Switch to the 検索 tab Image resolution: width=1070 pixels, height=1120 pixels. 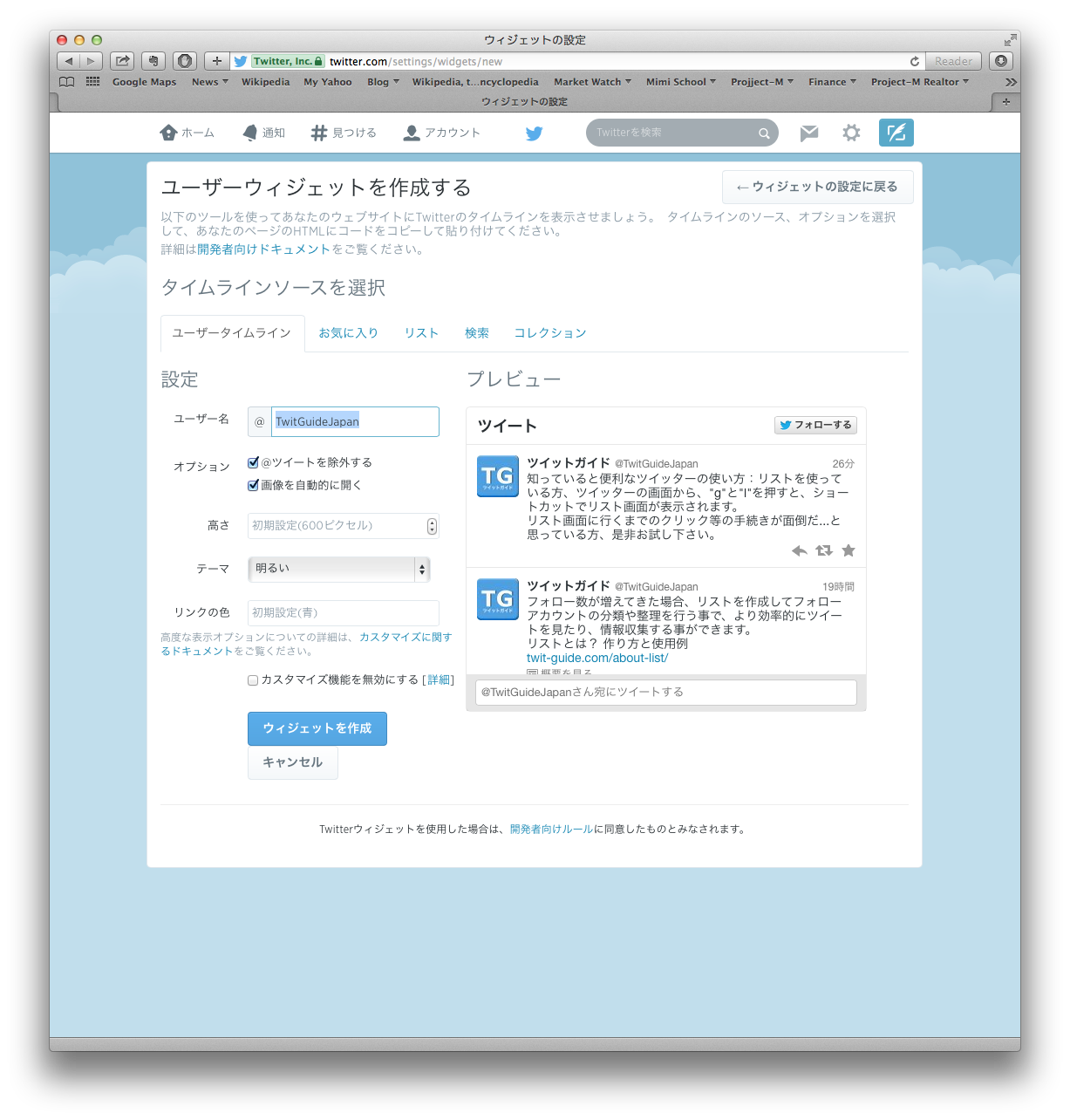[477, 333]
